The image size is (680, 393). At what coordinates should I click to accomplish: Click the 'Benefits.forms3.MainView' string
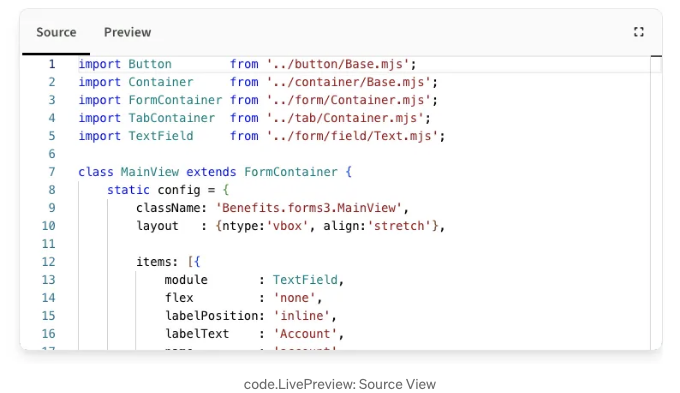pos(309,208)
